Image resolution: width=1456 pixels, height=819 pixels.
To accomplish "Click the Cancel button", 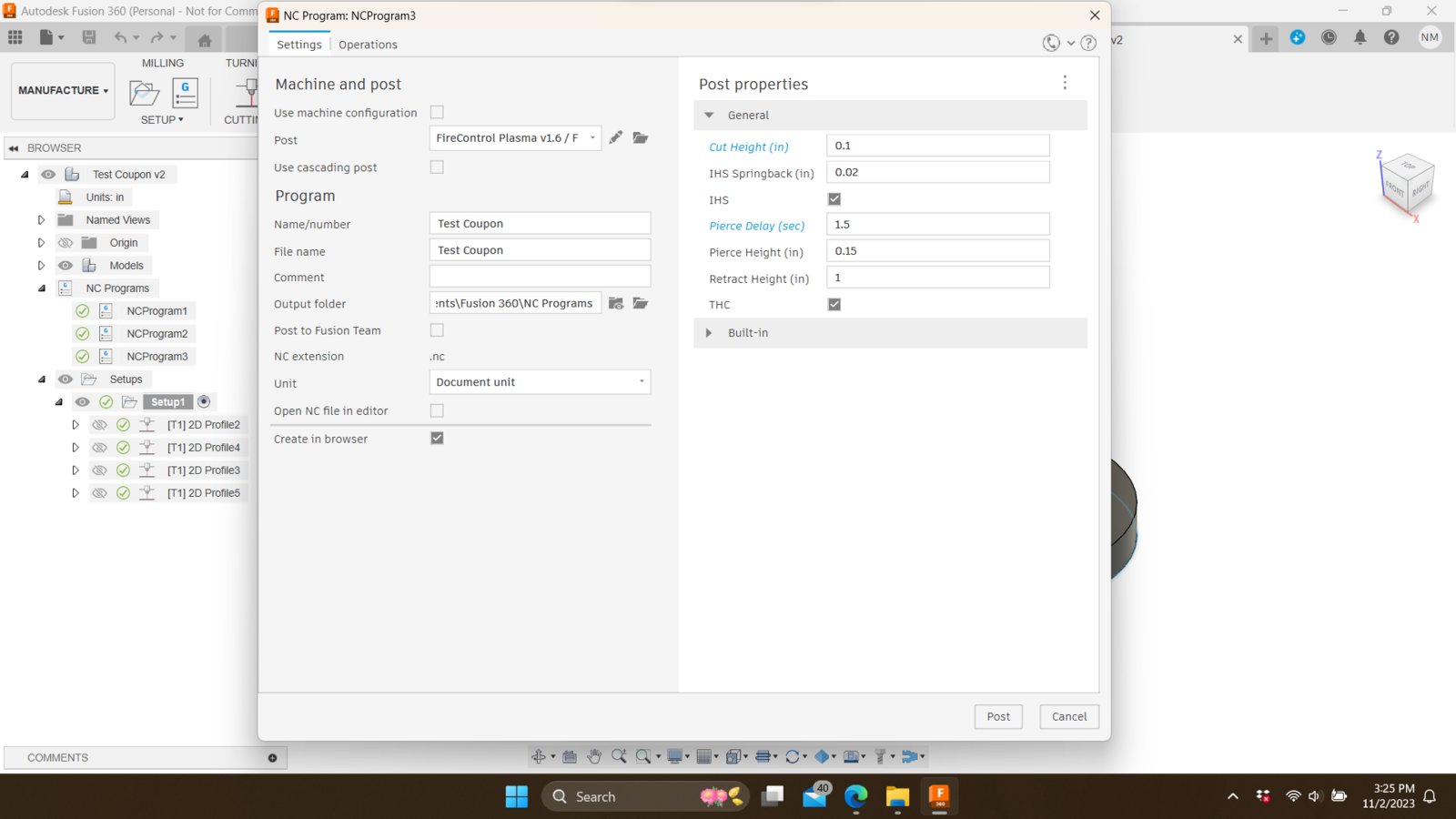I will 1069,716.
